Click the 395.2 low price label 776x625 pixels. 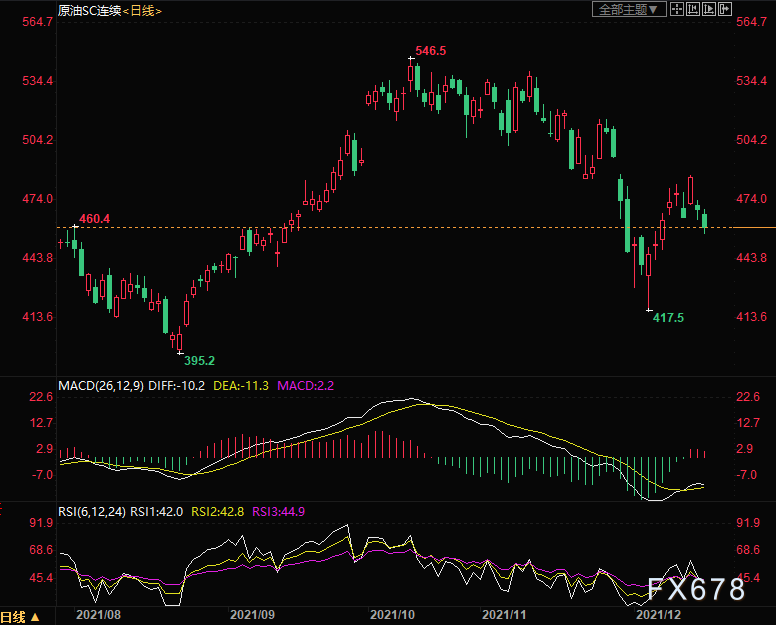coord(199,361)
